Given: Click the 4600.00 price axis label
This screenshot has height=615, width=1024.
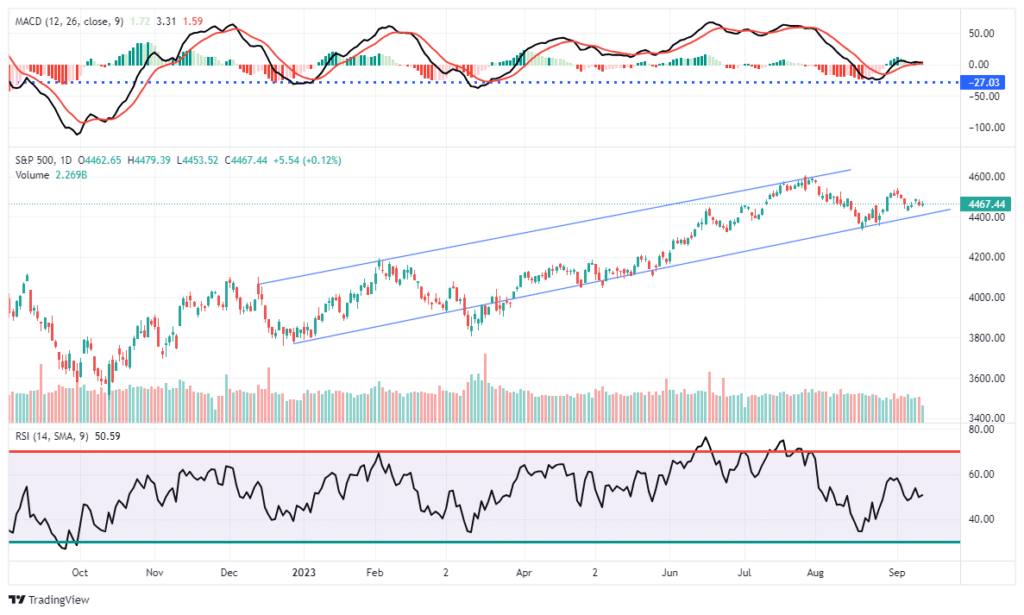Looking at the screenshot, I should tap(986, 176).
